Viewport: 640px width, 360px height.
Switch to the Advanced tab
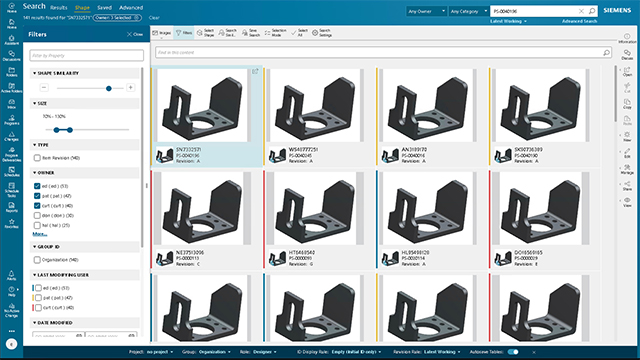[131, 8]
